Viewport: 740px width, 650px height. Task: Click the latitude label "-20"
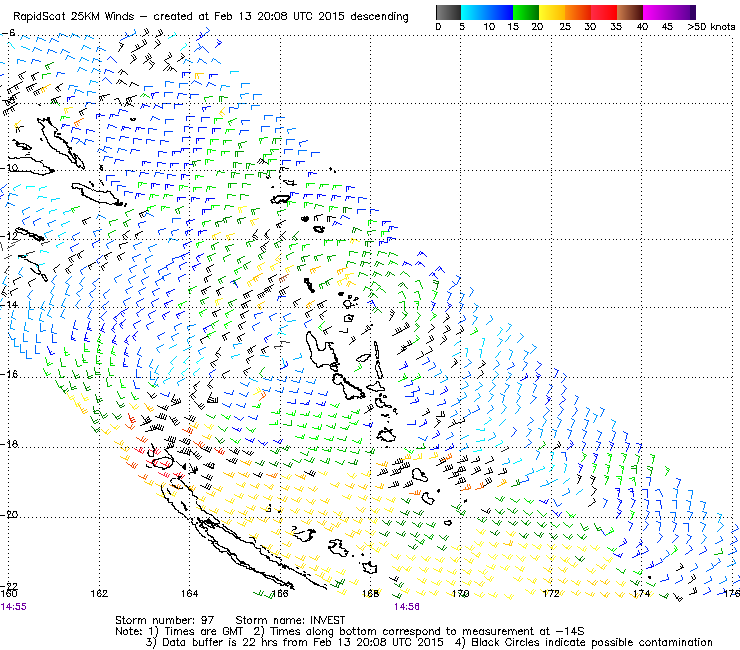(10, 514)
